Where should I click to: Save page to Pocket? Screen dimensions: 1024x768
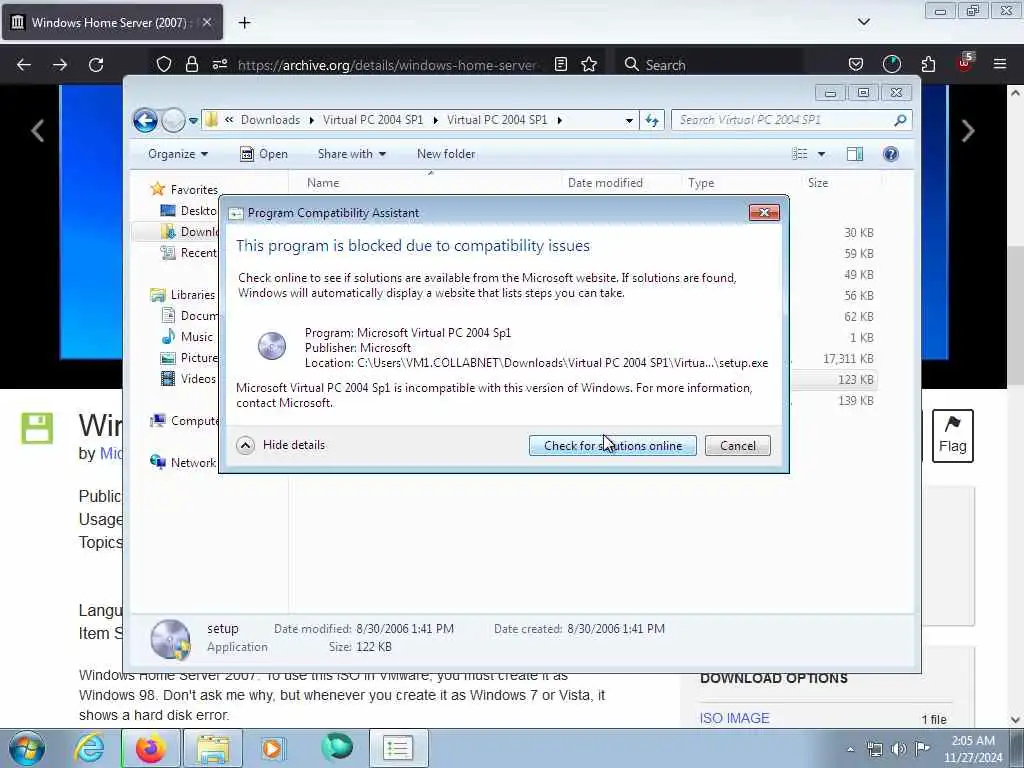click(856, 64)
